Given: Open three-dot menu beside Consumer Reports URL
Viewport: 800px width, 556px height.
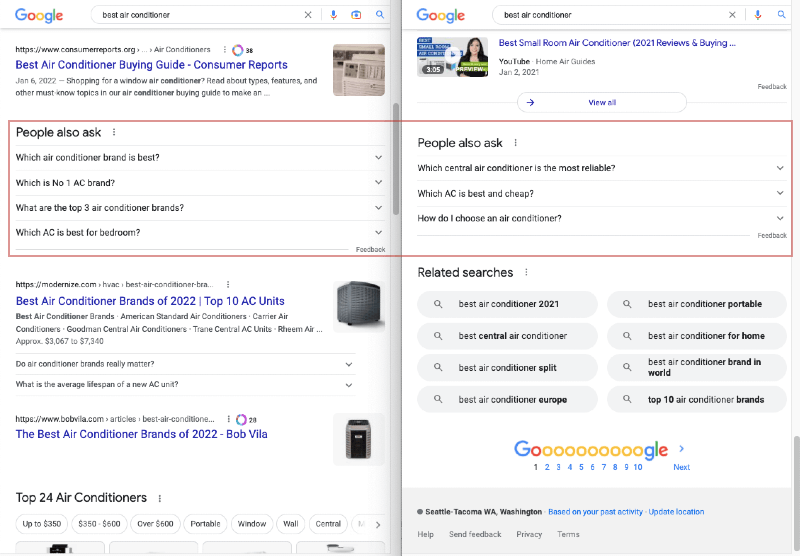Looking at the screenshot, I should (x=224, y=49).
